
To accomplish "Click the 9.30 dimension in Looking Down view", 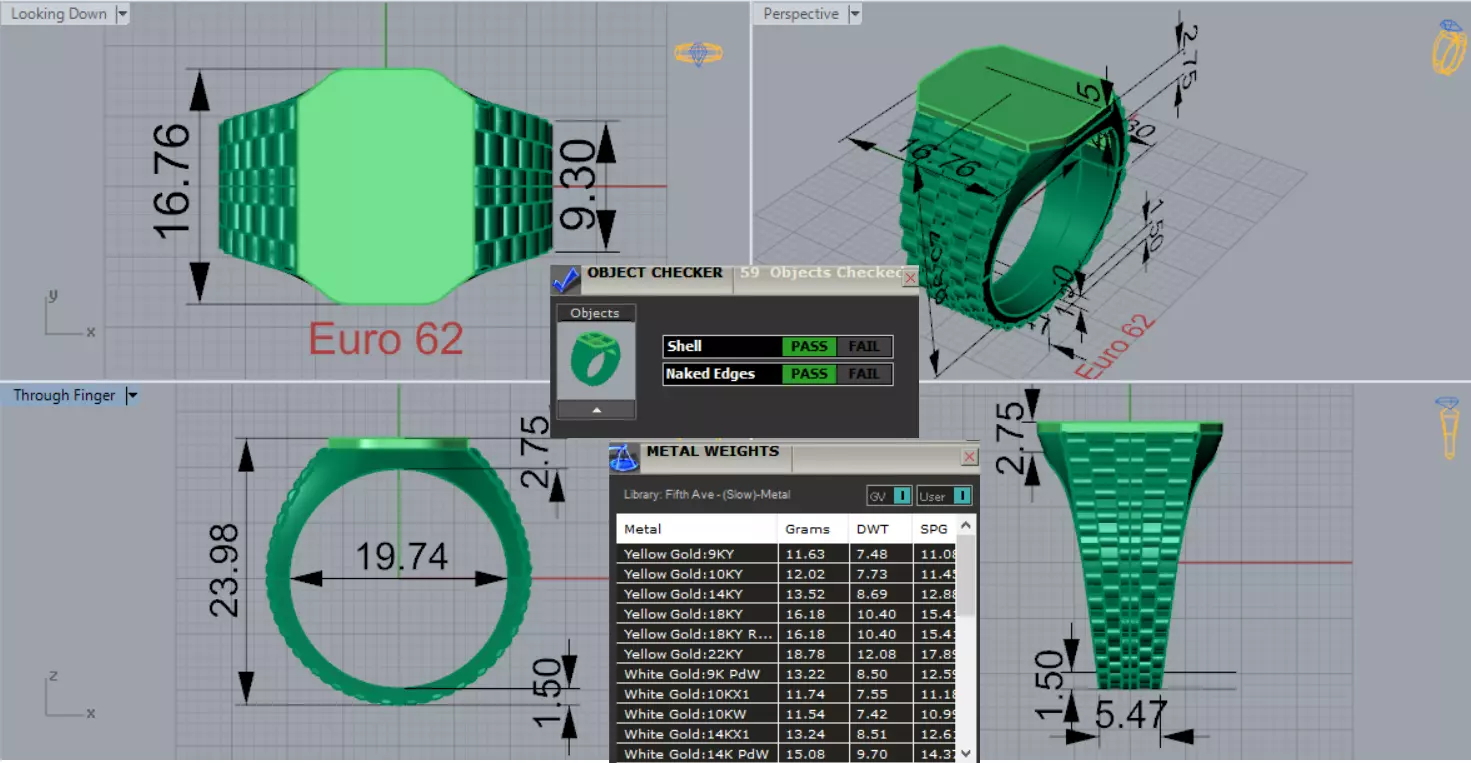I will point(579,186).
